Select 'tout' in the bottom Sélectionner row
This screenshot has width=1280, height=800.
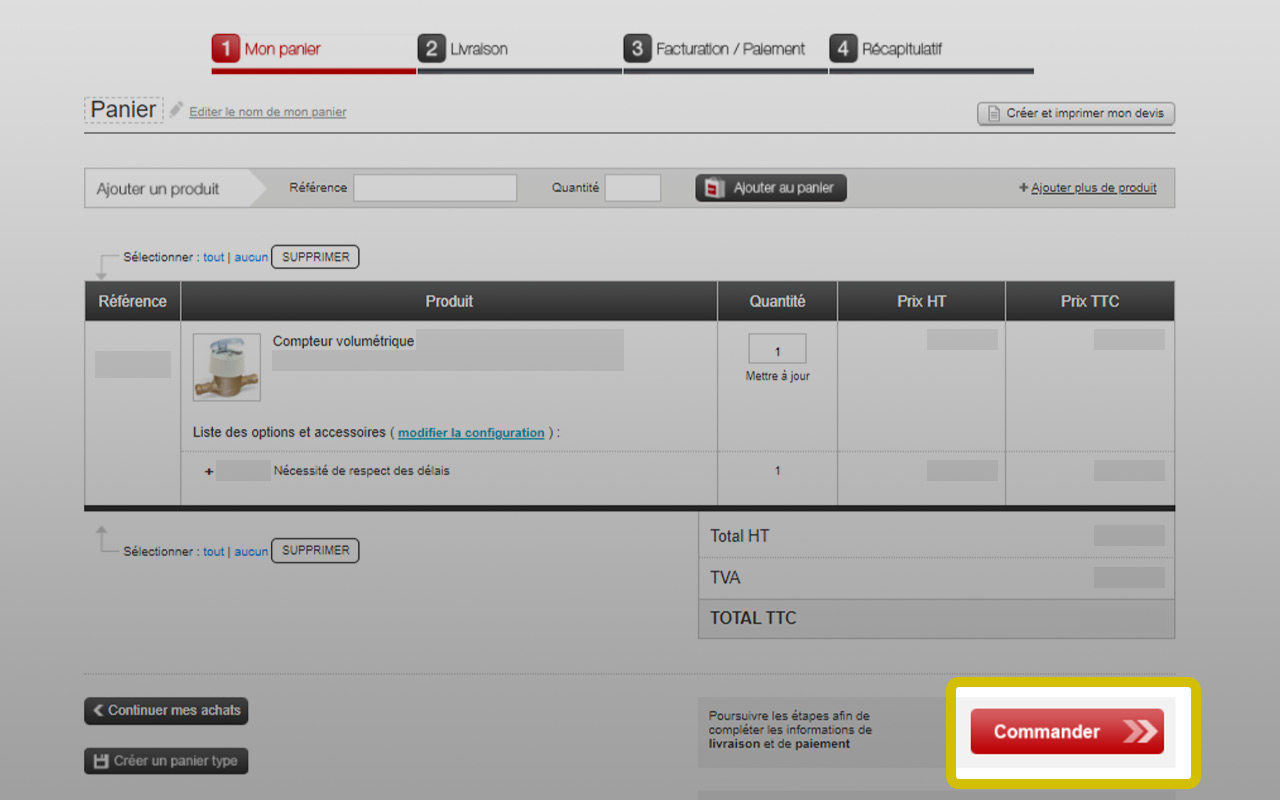pos(214,551)
